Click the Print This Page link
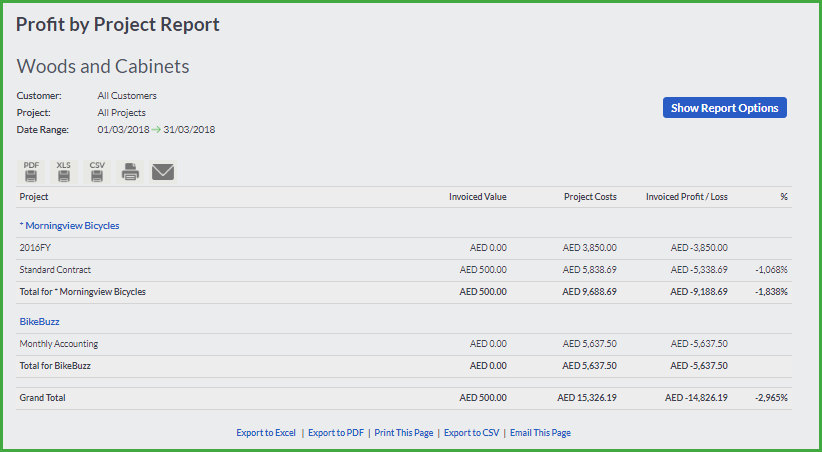 [x=404, y=433]
